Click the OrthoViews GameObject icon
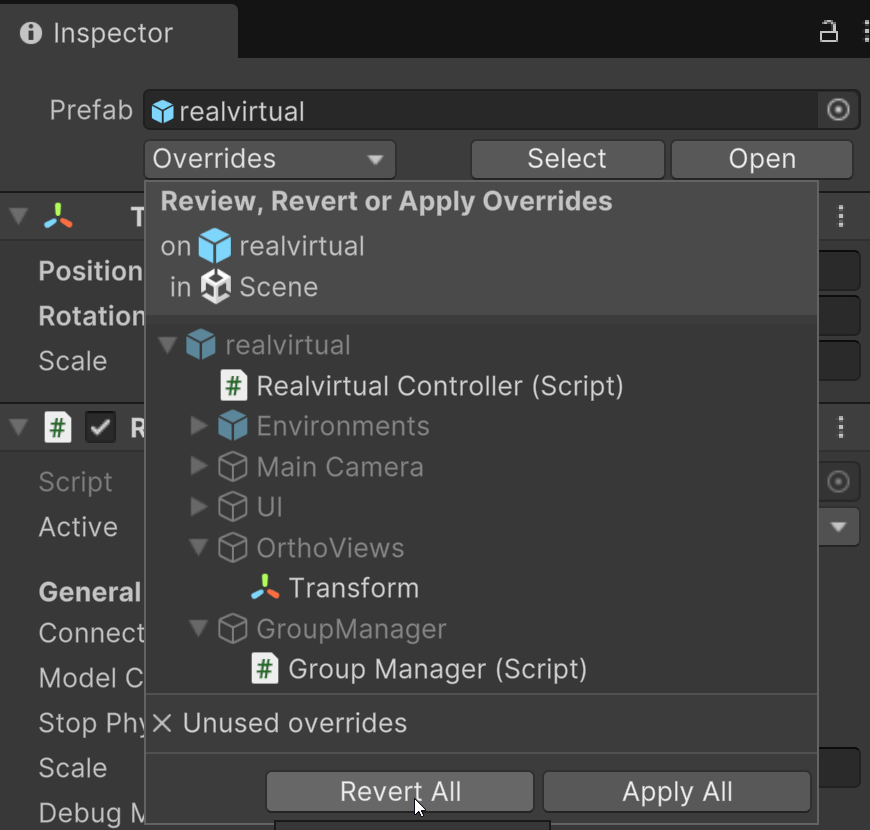 click(x=232, y=548)
